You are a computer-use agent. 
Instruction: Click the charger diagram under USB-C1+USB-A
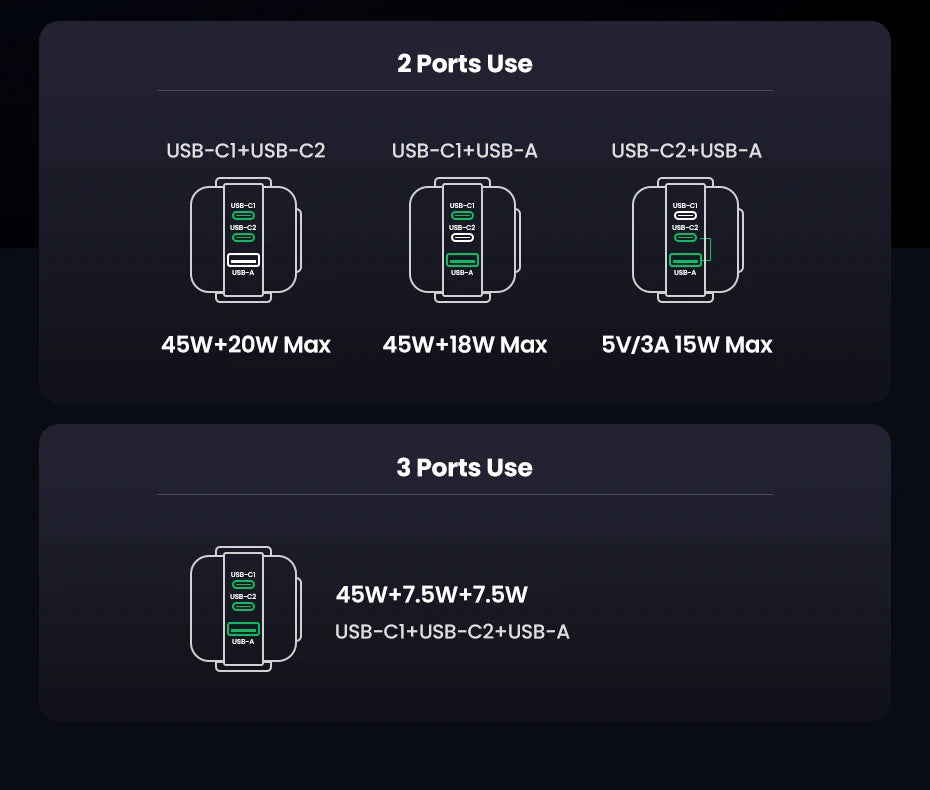tap(462, 240)
